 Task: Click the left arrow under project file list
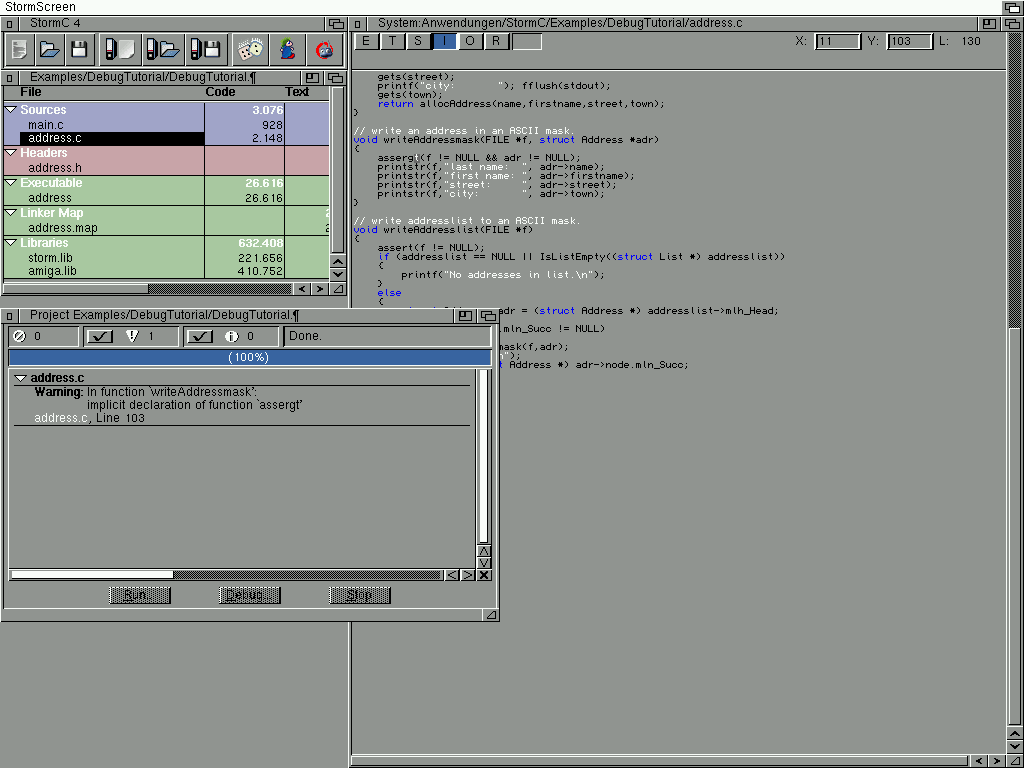pos(302,289)
